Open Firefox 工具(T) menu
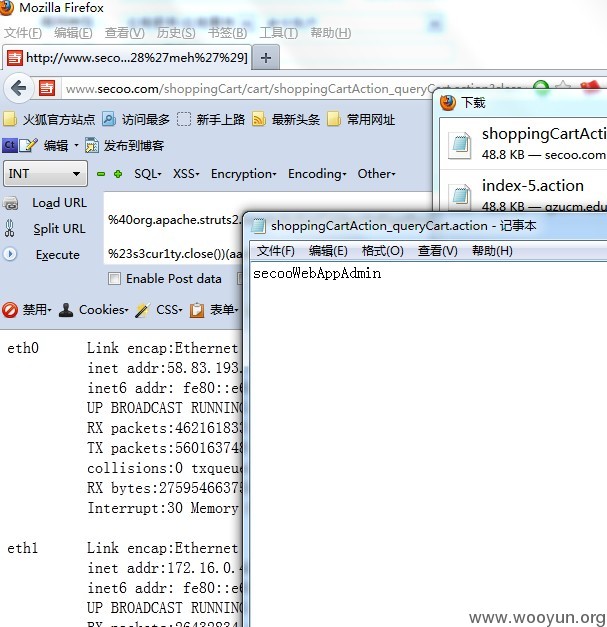The image size is (607, 627). click(x=278, y=32)
